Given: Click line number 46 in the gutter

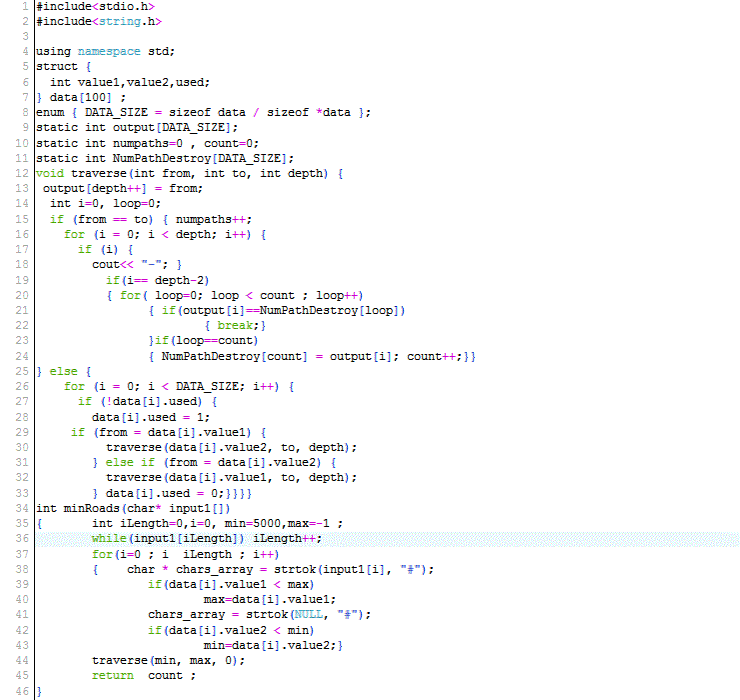Looking at the screenshot, I should [x=20, y=691].
